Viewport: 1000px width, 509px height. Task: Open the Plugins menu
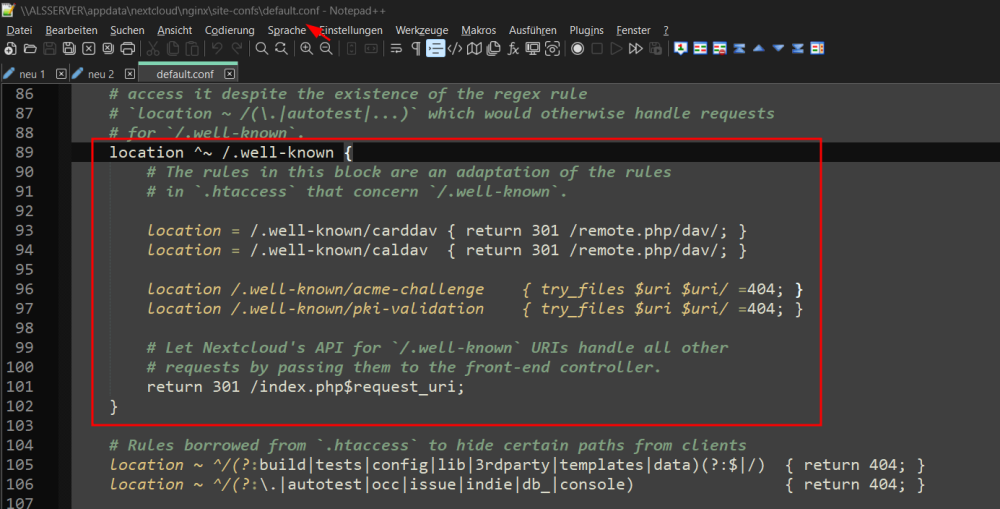[586, 30]
